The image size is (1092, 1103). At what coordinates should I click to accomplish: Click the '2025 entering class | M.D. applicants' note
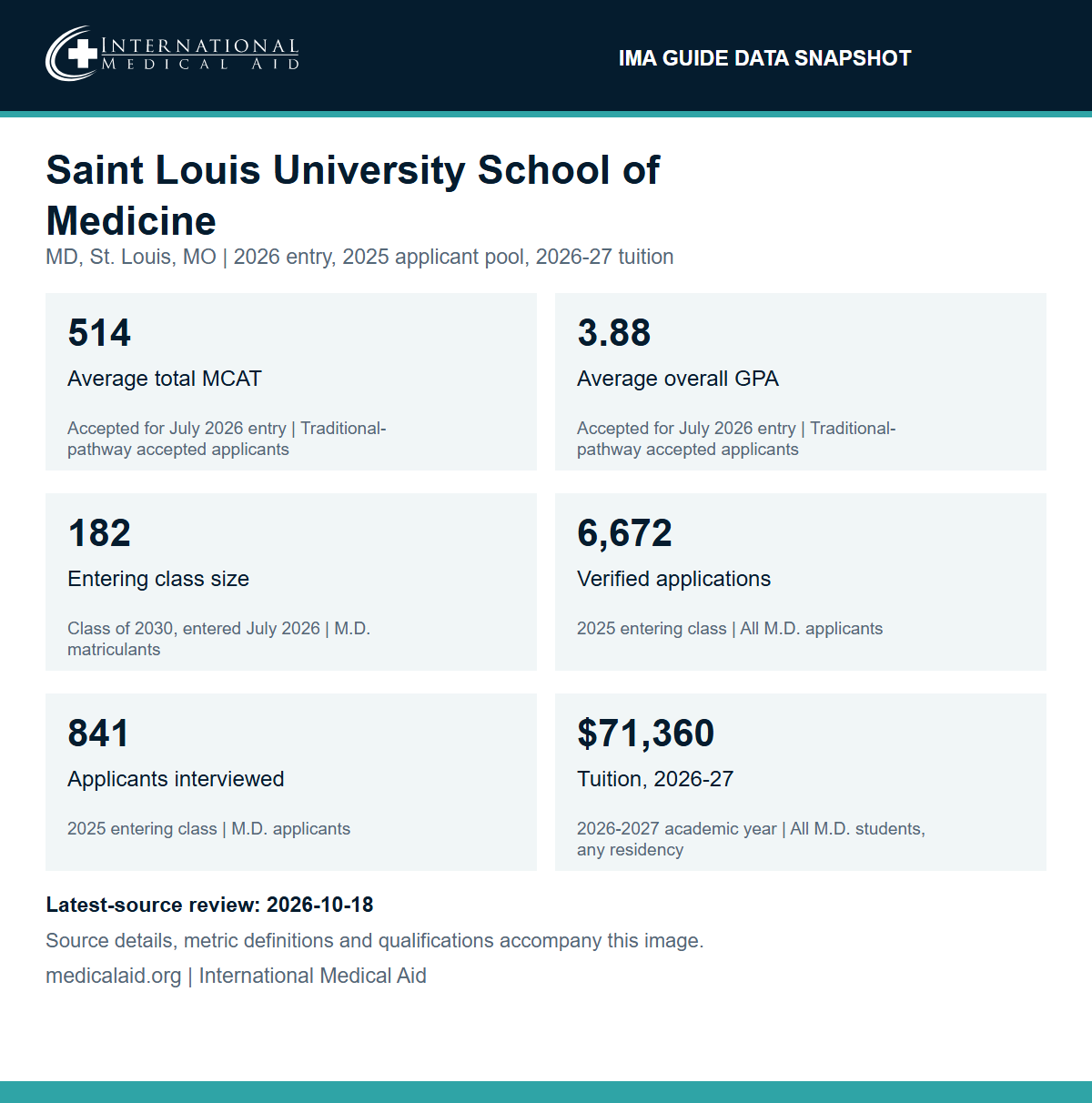[x=208, y=829]
